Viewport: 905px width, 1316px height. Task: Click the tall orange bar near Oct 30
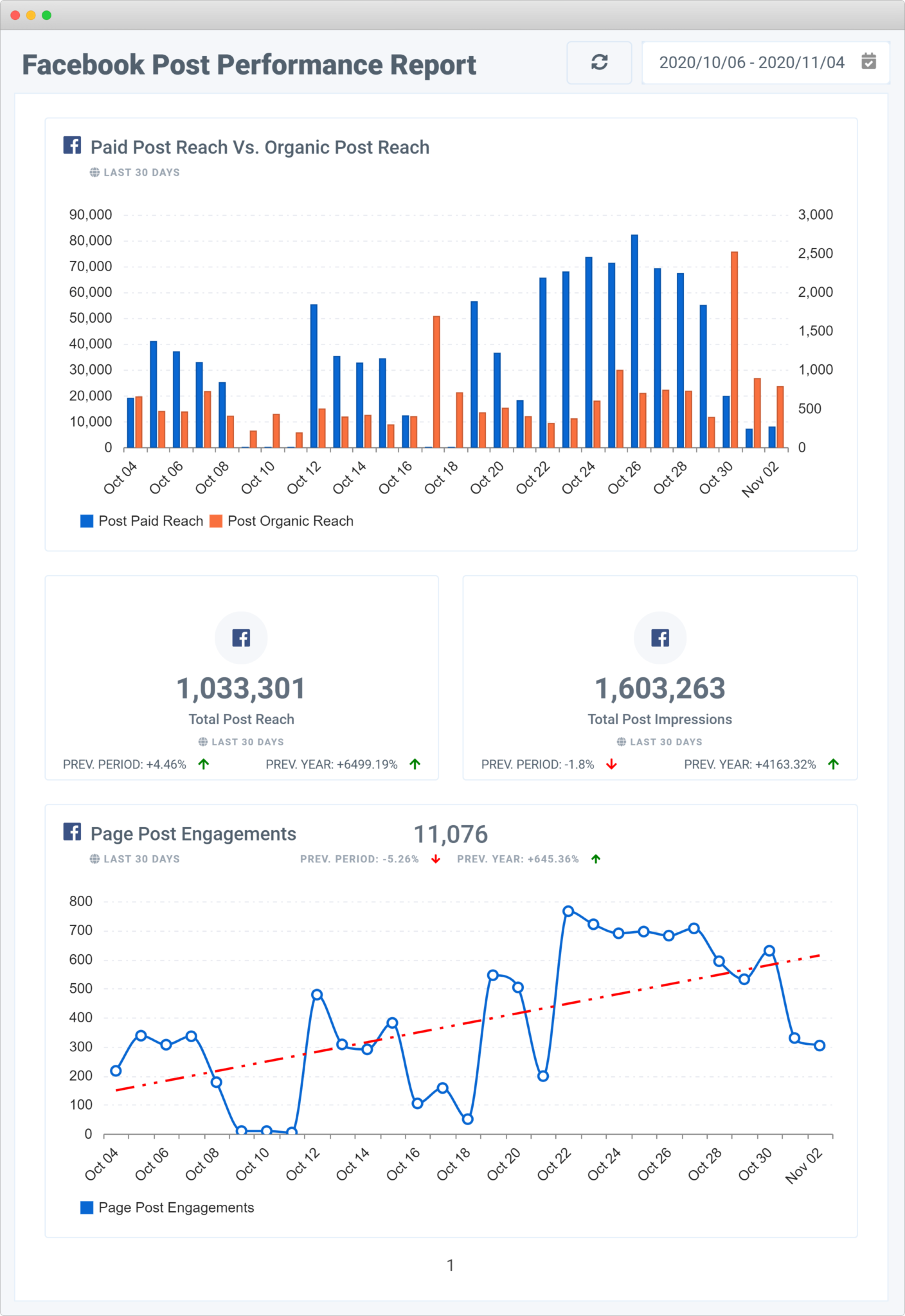[734, 350]
